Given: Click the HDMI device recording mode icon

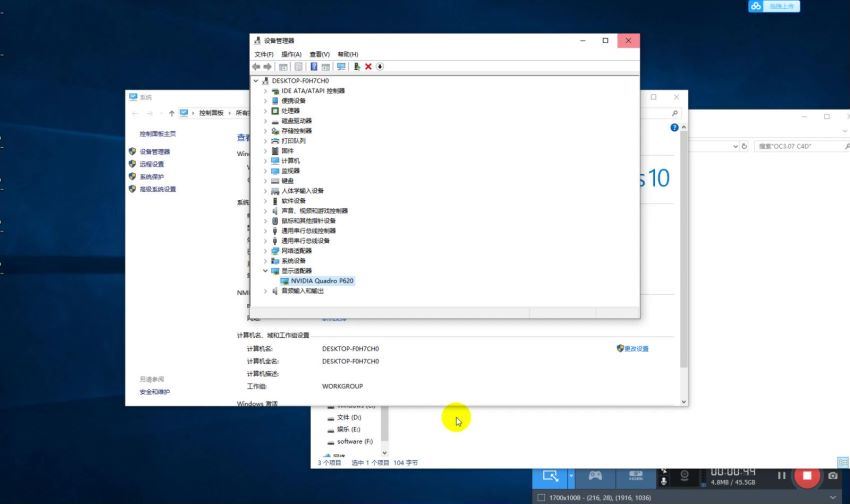Looking at the screenshot, I should click(635, 476).
